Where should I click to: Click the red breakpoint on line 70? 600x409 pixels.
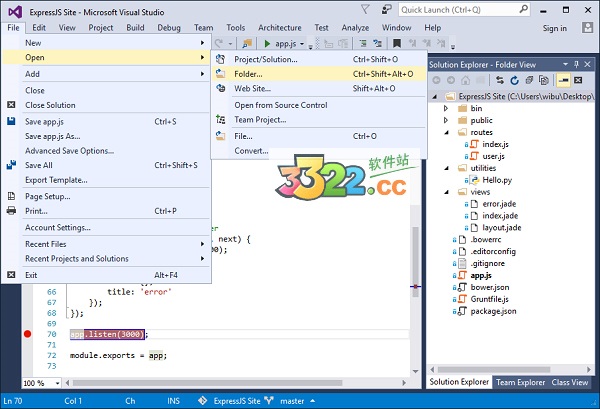point(28,334)
